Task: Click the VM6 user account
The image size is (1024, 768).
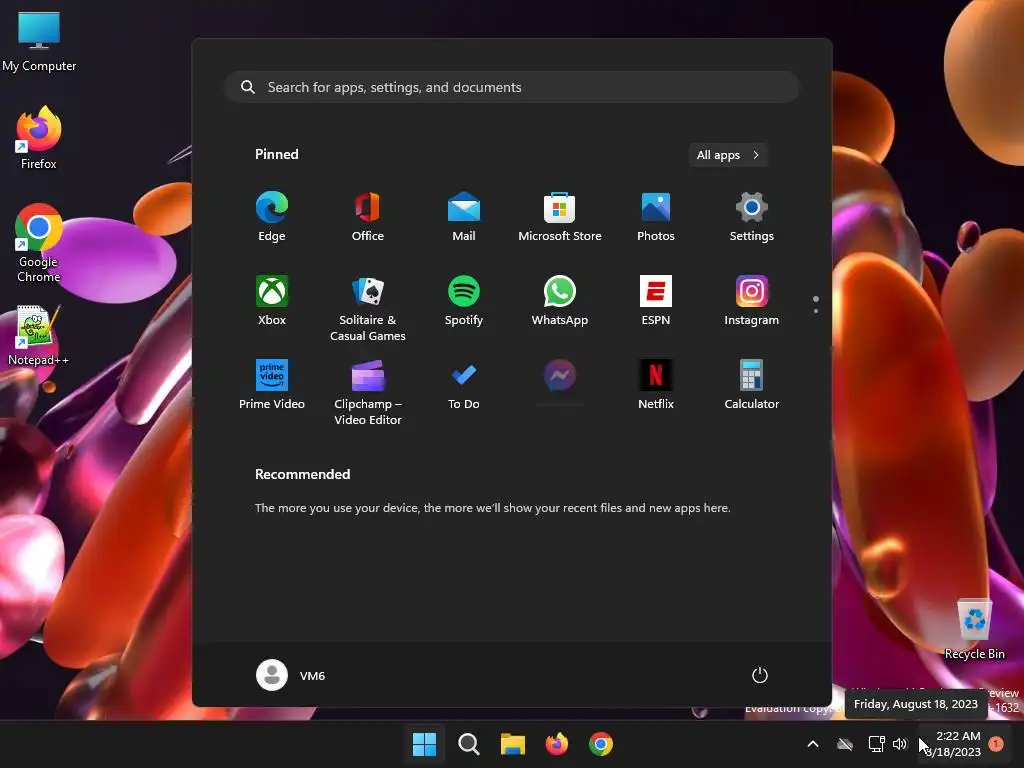Action: click(291, 675)
